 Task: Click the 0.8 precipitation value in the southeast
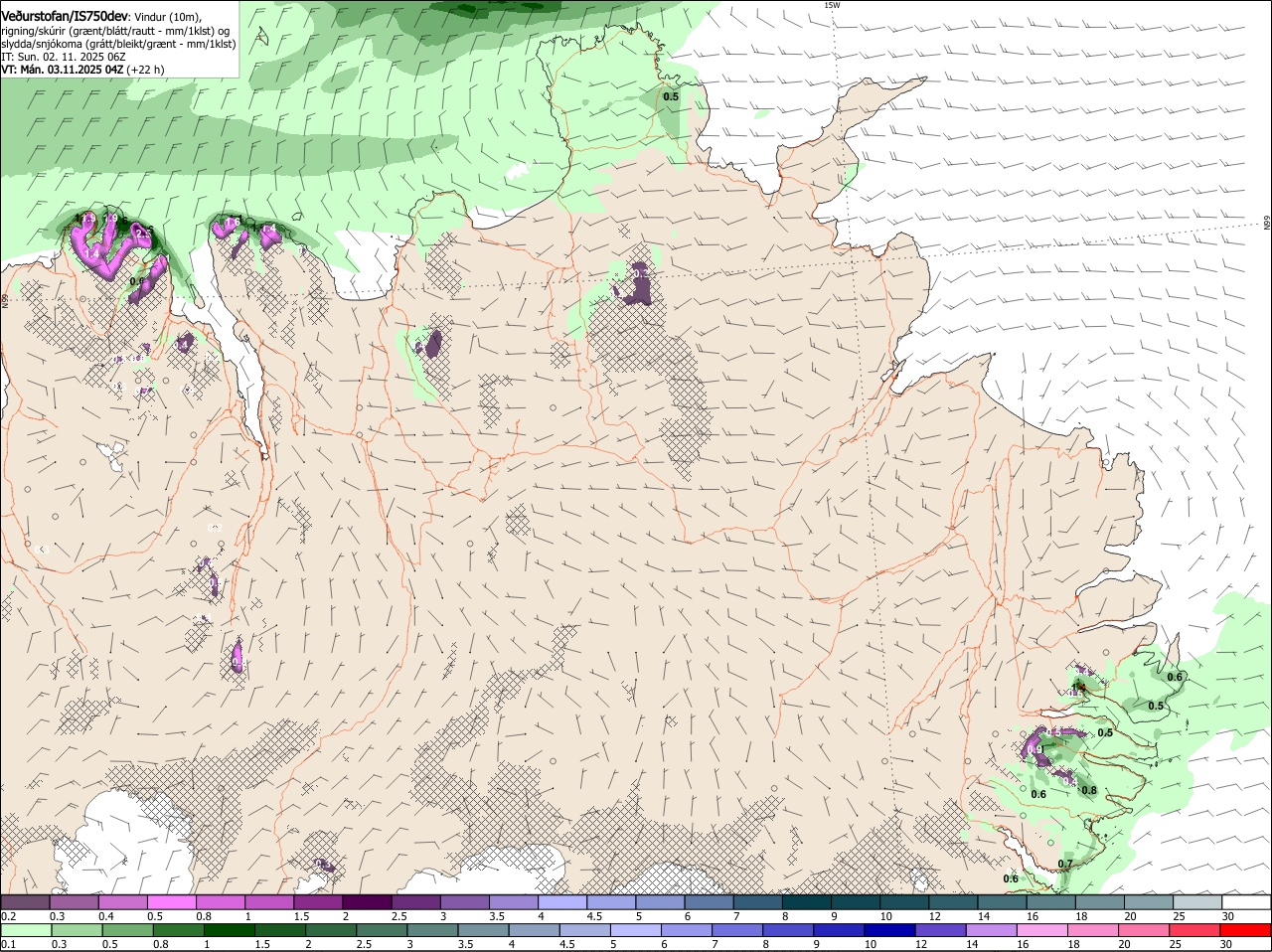tap(1089, 791)
